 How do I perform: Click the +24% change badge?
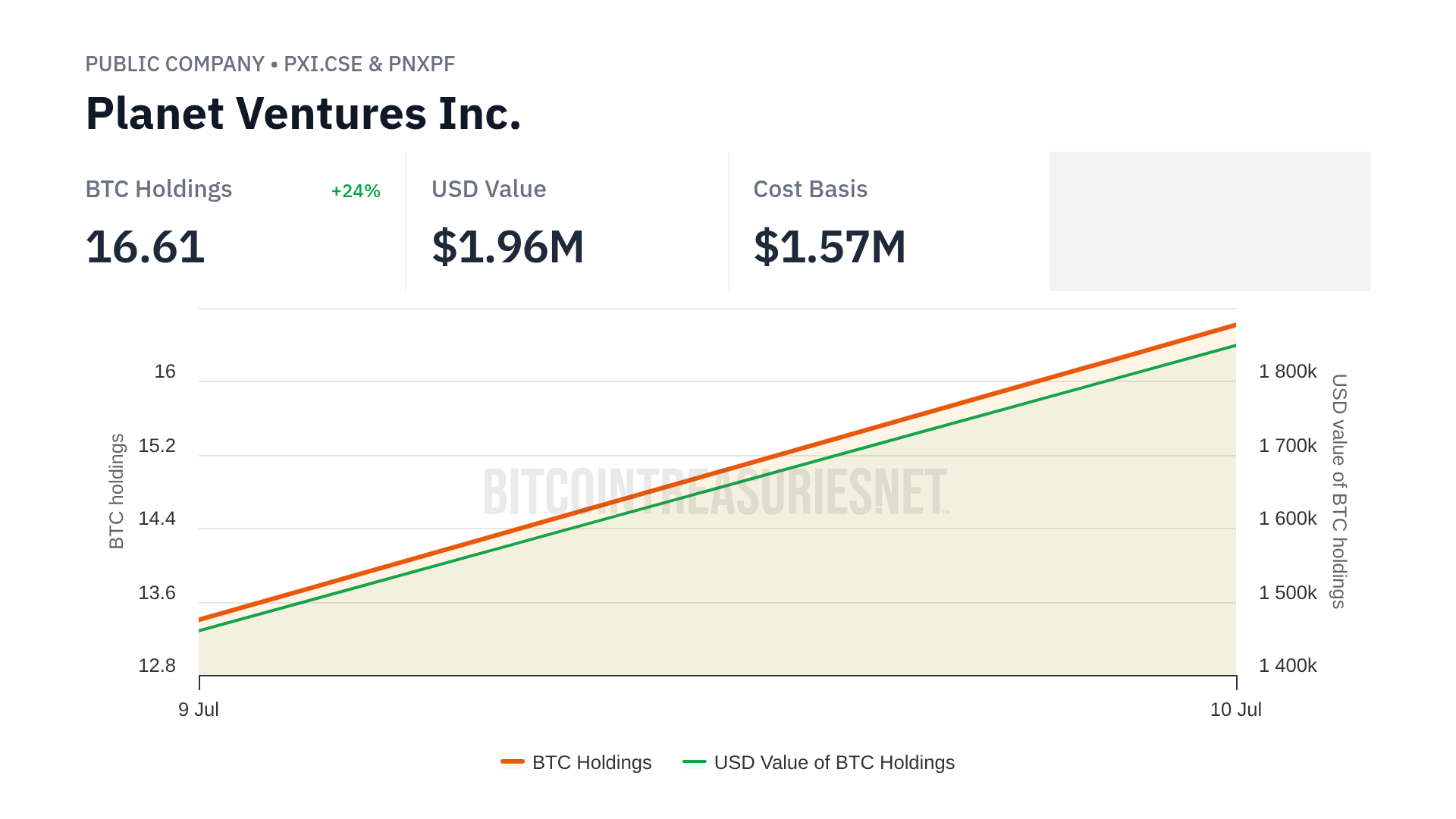356,191
